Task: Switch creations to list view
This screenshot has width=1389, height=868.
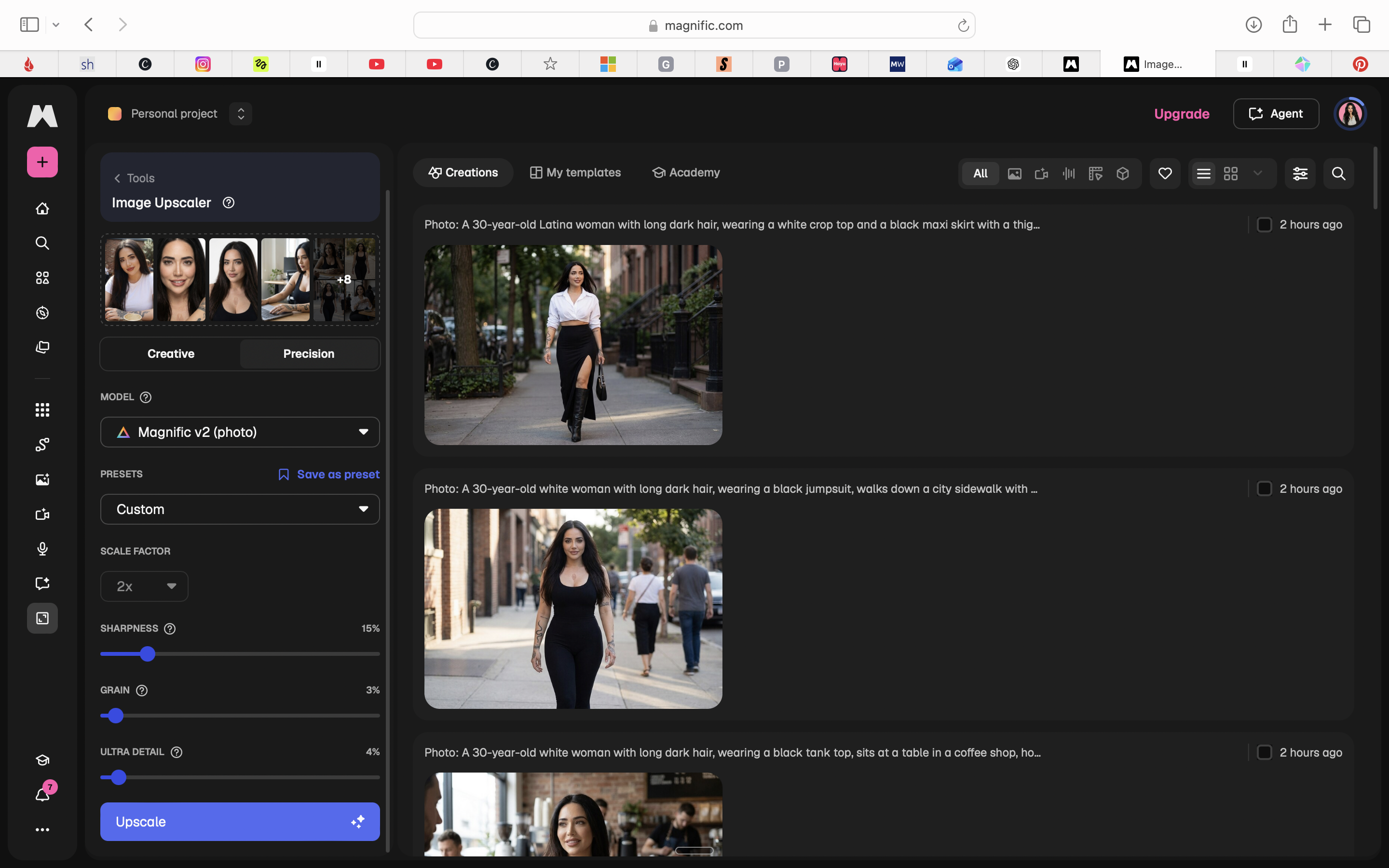Action: click(x=1204, y=174)
